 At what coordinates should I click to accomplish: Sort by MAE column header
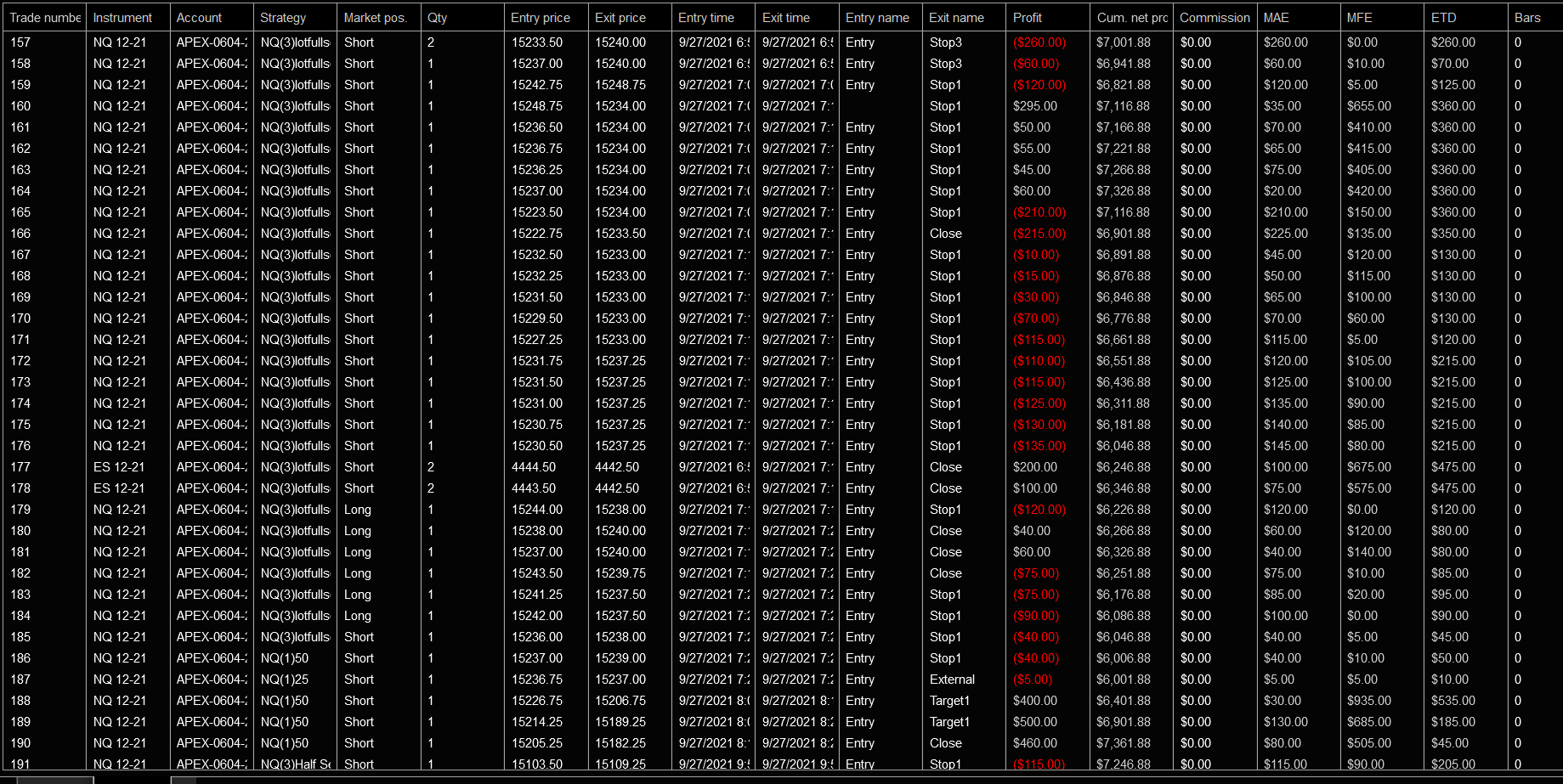click(x=1299, y=18)
